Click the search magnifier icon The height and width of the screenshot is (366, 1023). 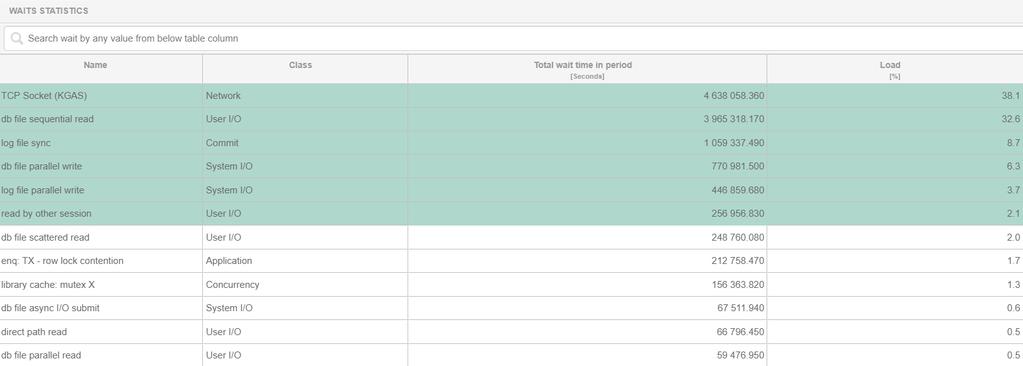click(x=17, y=38)
